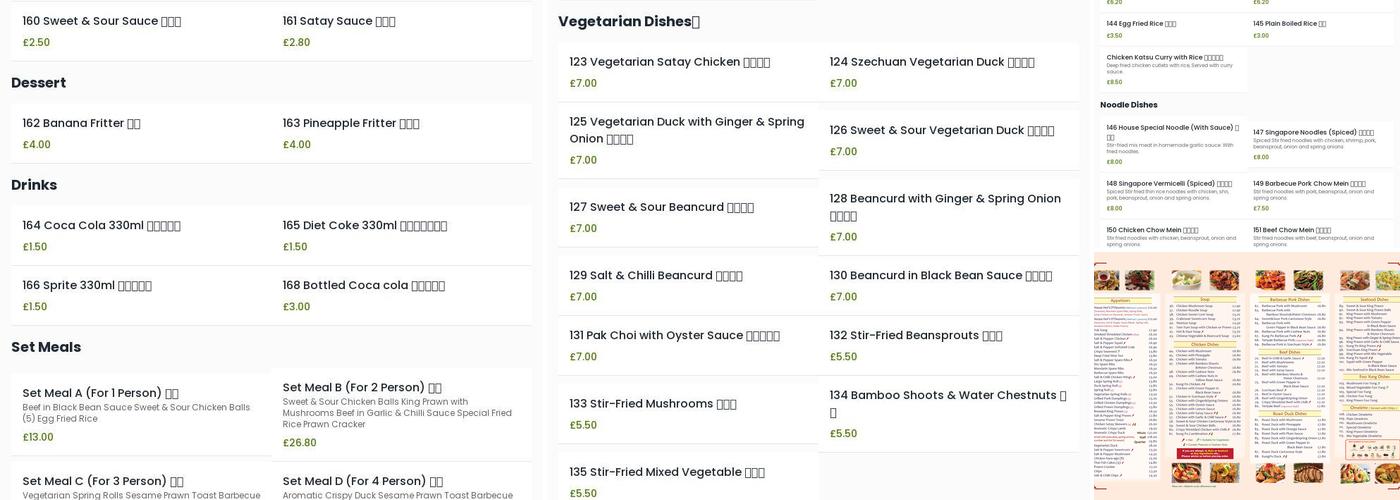1400x500 pixels.
Task: Choose 134 Bamboo Shoots & Water Chestnuts
Action: 947,396
